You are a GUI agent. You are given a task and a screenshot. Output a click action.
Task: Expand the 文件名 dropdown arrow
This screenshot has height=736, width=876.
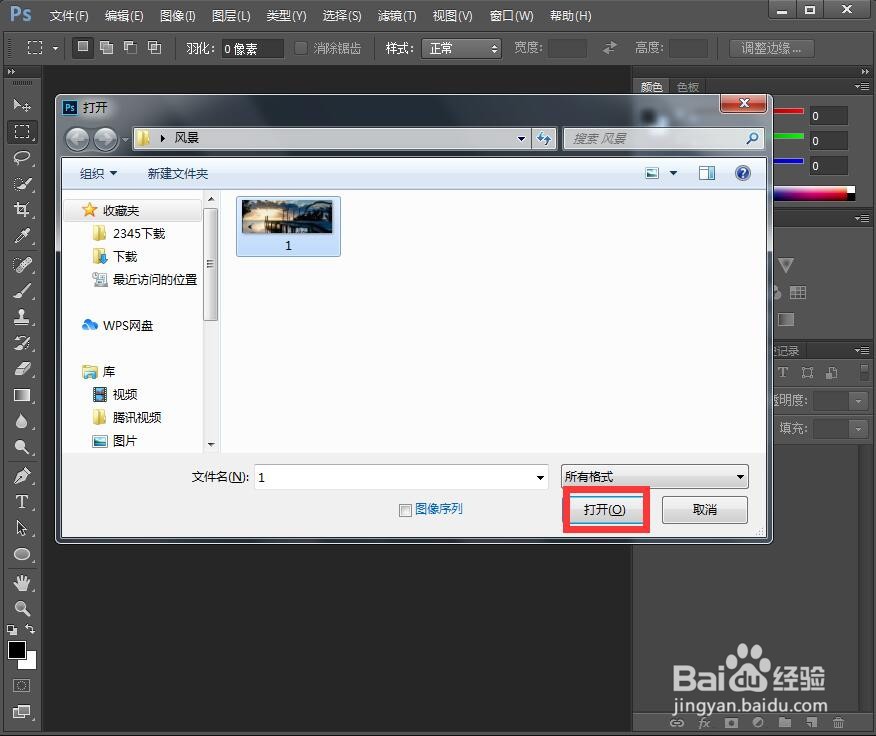click(540, 477)
